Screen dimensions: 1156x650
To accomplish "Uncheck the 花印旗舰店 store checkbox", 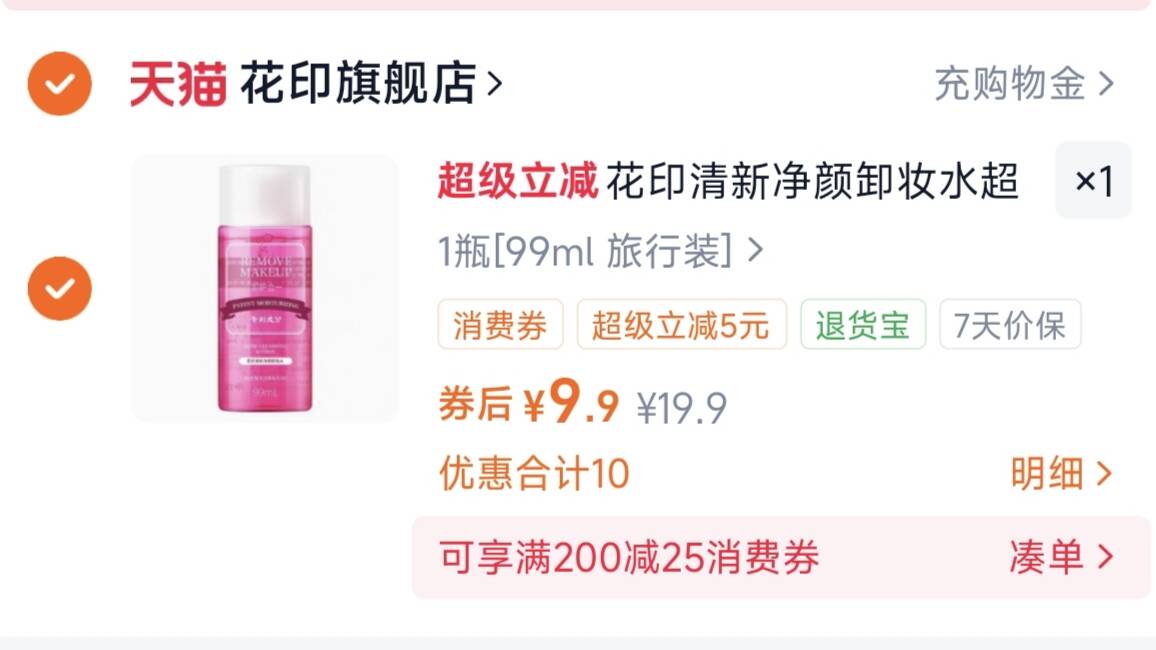I will [x=60, y=83].
